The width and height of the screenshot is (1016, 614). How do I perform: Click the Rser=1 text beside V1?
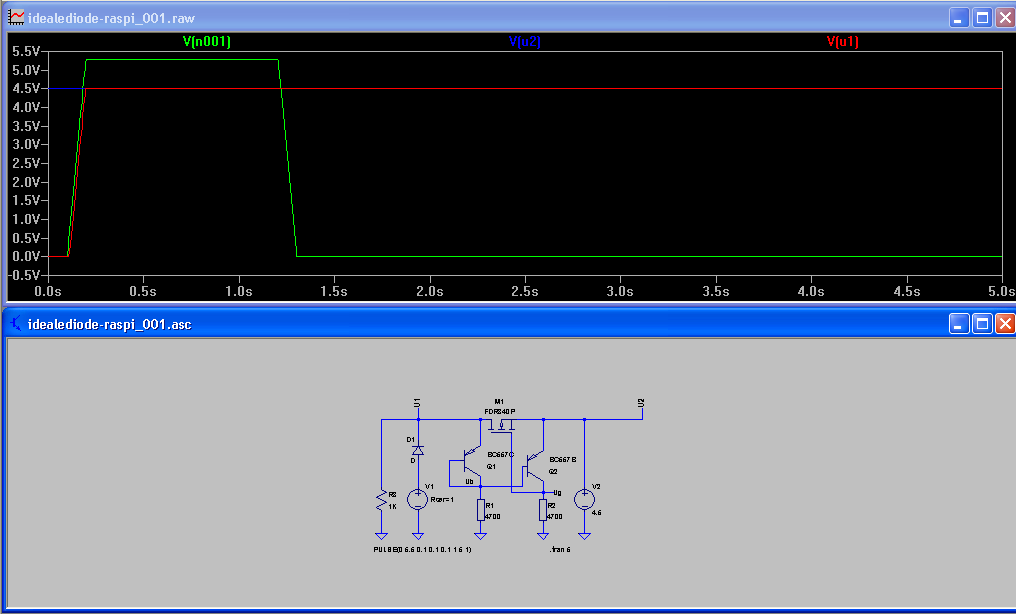click(x=442, y=499)
